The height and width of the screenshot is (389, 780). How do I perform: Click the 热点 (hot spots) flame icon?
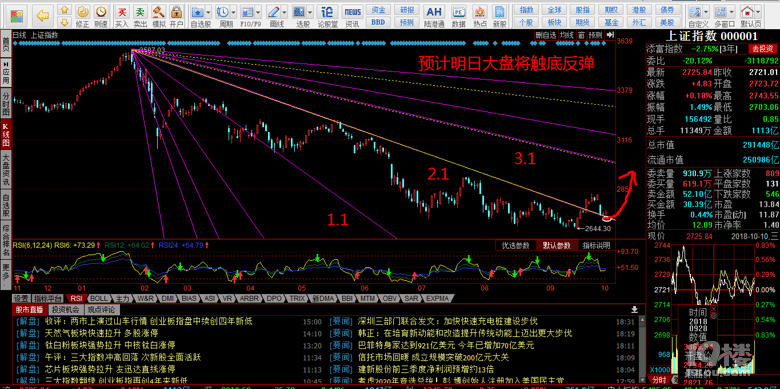pyautogui.click(x=480, y=15)
